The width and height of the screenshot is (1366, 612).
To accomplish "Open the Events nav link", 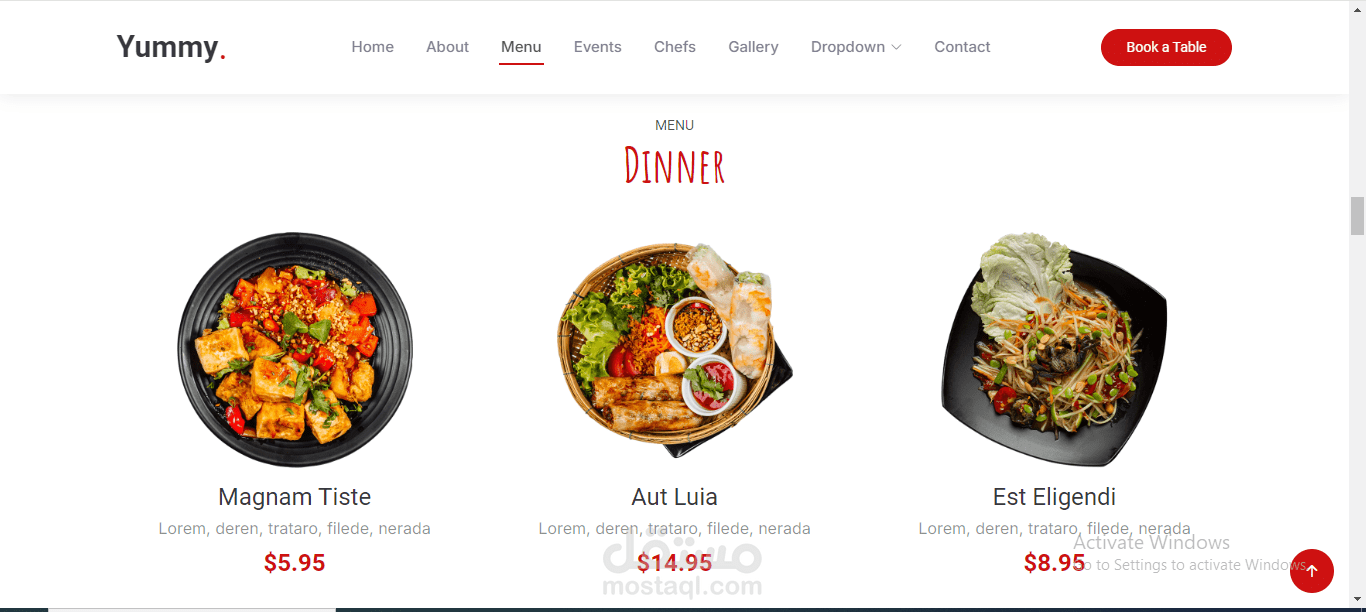I will click(597, 47).
